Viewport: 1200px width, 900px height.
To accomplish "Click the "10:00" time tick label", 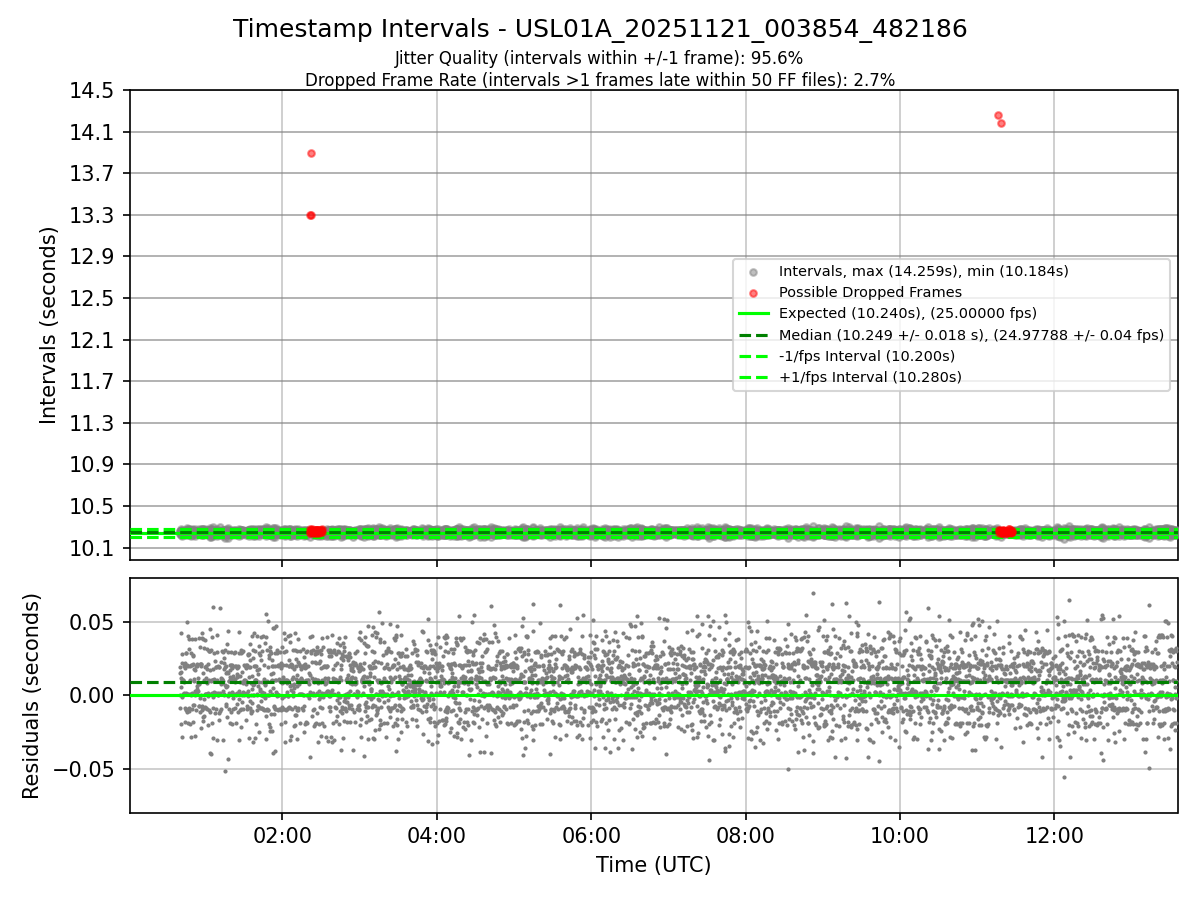I will tap(900, 835).
